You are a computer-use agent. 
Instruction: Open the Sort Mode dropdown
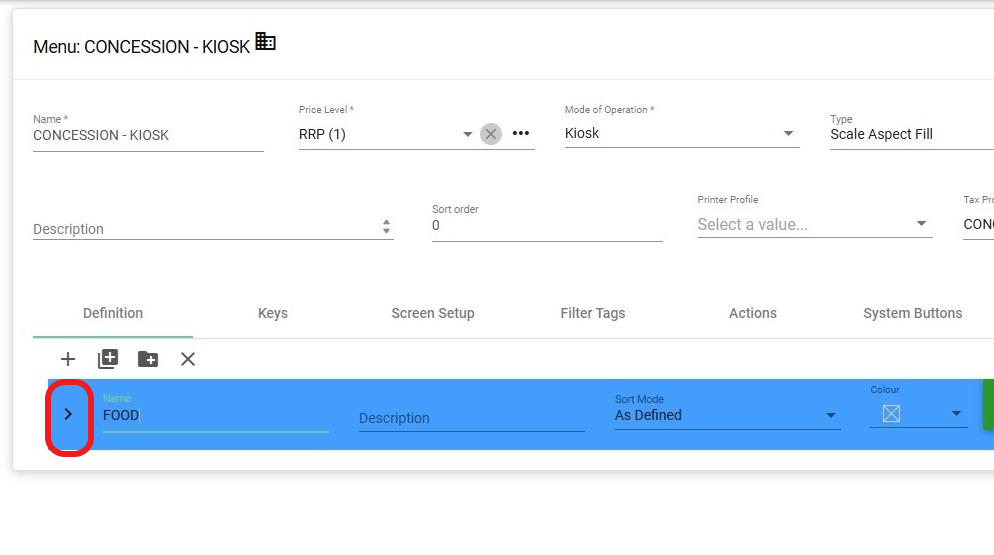click(830, 415)
